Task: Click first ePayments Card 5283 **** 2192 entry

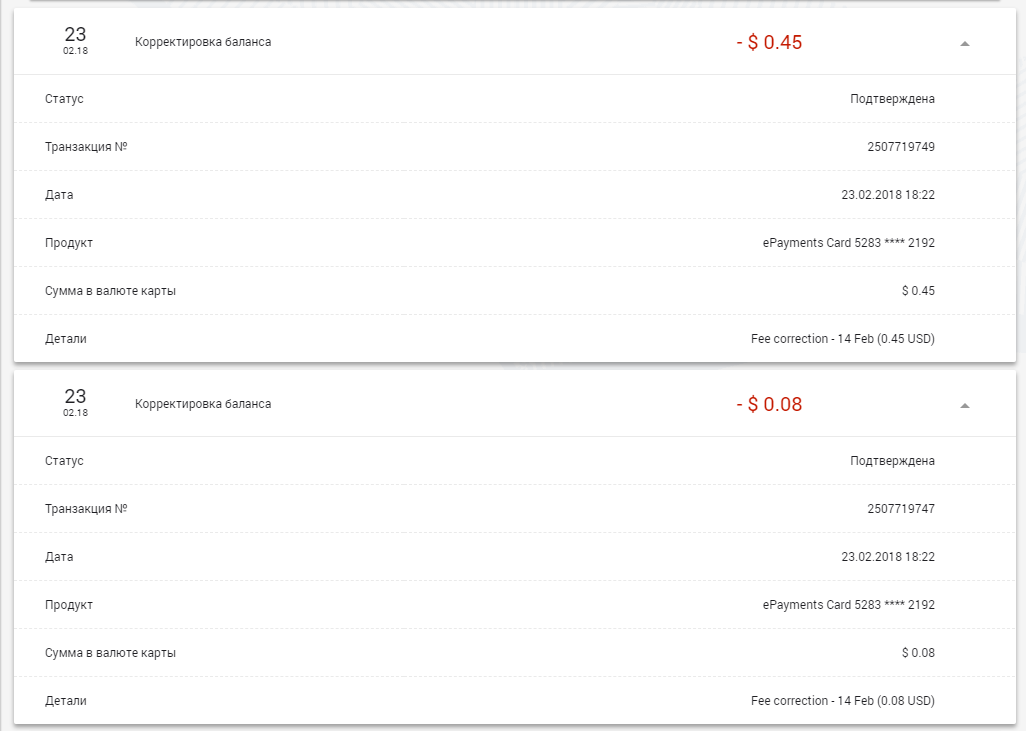Action: tap(849, 243)
